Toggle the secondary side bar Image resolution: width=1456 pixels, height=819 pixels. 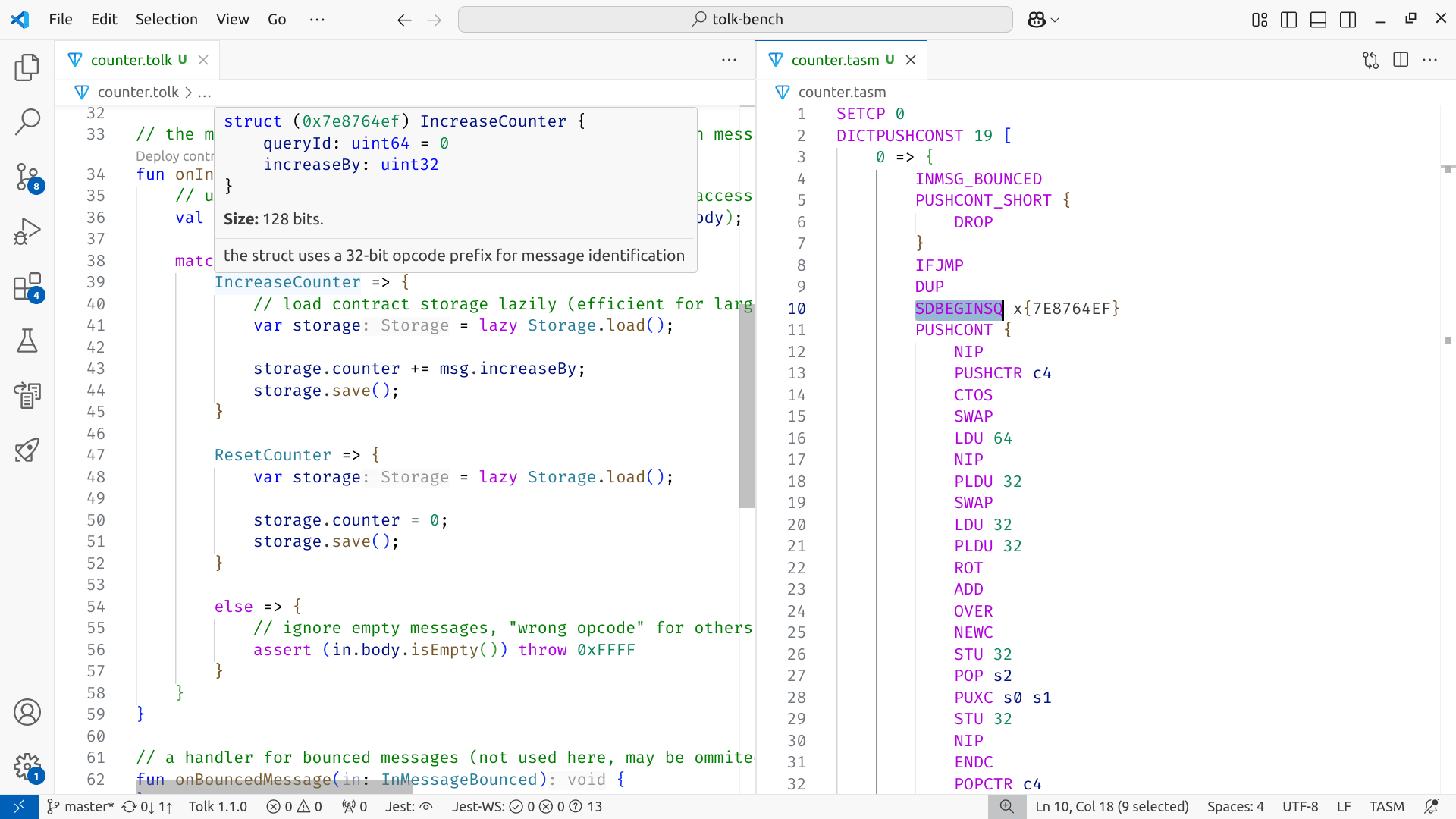click(1348, 20)
